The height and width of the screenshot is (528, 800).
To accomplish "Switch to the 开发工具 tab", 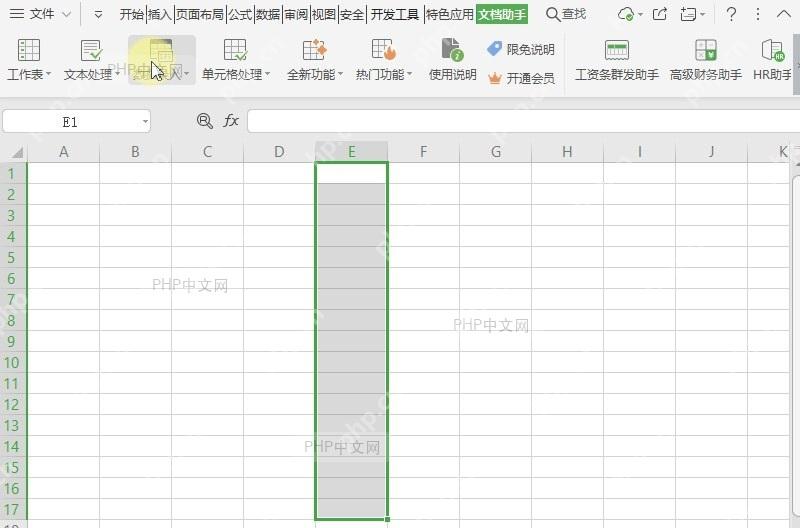I will coord(394,14).
